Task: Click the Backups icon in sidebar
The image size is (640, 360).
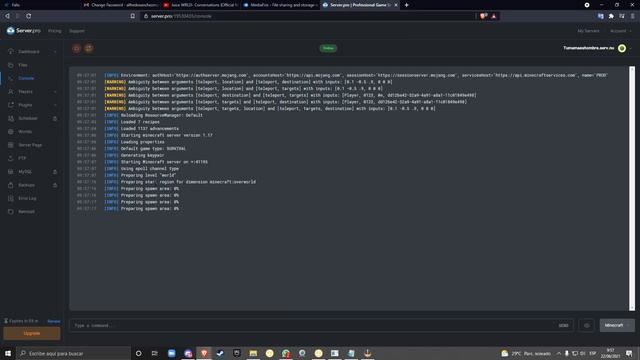Action: pos(11,185)
